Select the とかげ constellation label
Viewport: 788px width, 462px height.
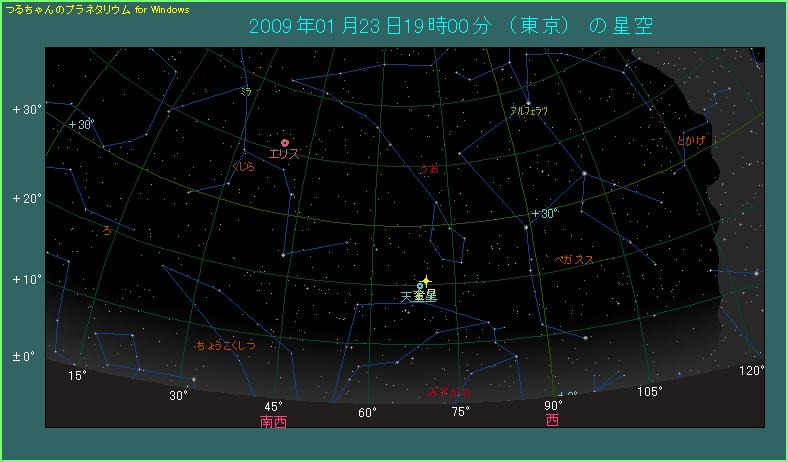(x=691, y=141)
